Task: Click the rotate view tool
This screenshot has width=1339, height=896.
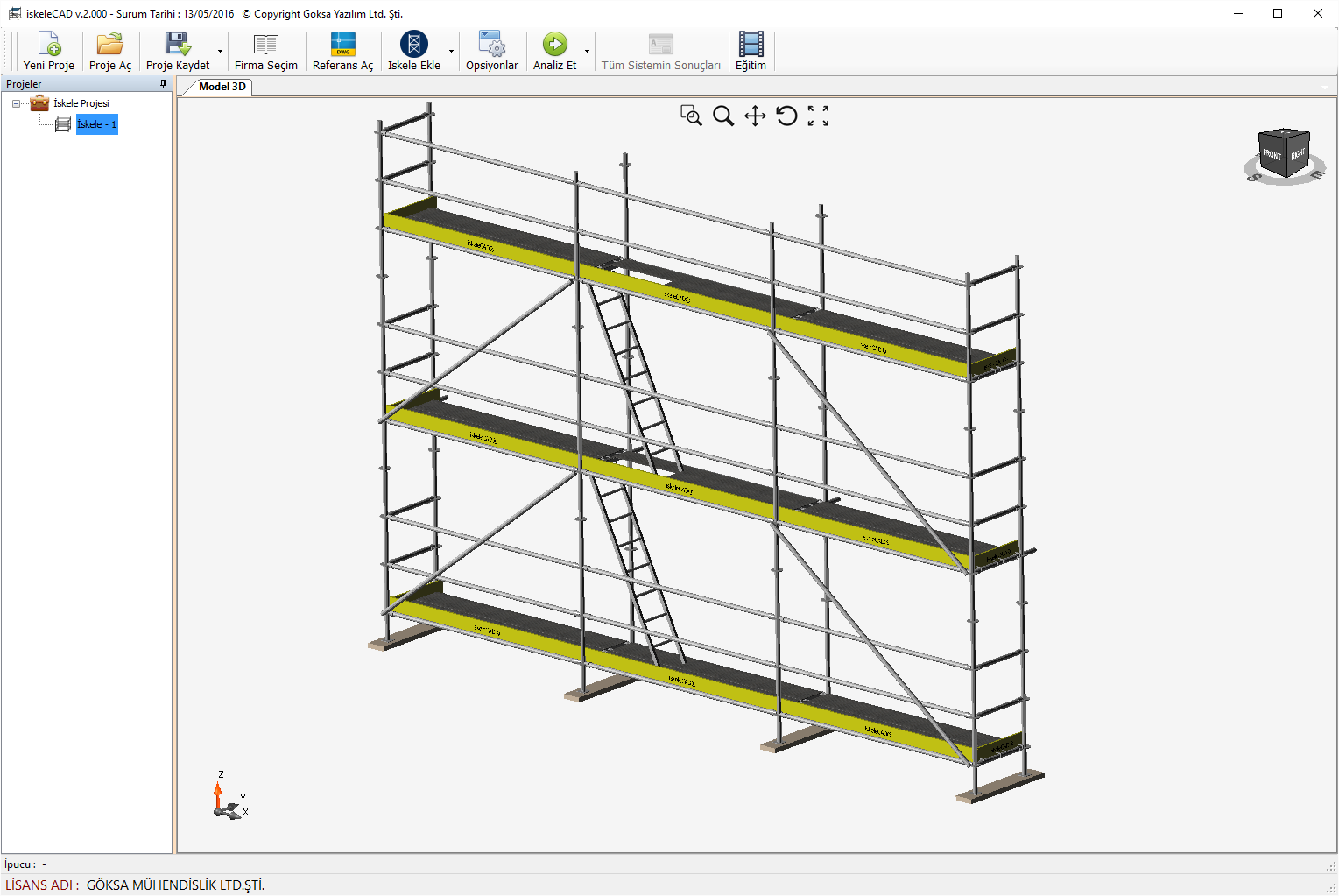Action: click(786, 116)
